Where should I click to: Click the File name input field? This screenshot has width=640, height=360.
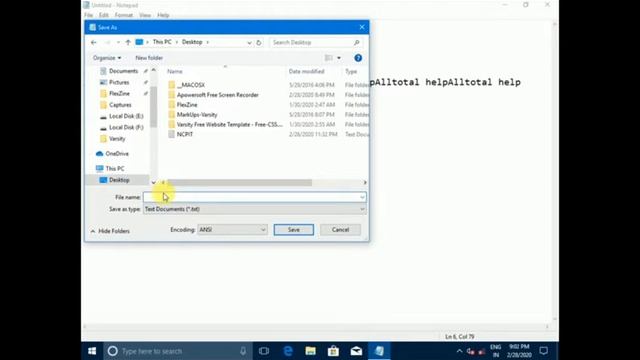pyautogui.click(x=254, y=197)
